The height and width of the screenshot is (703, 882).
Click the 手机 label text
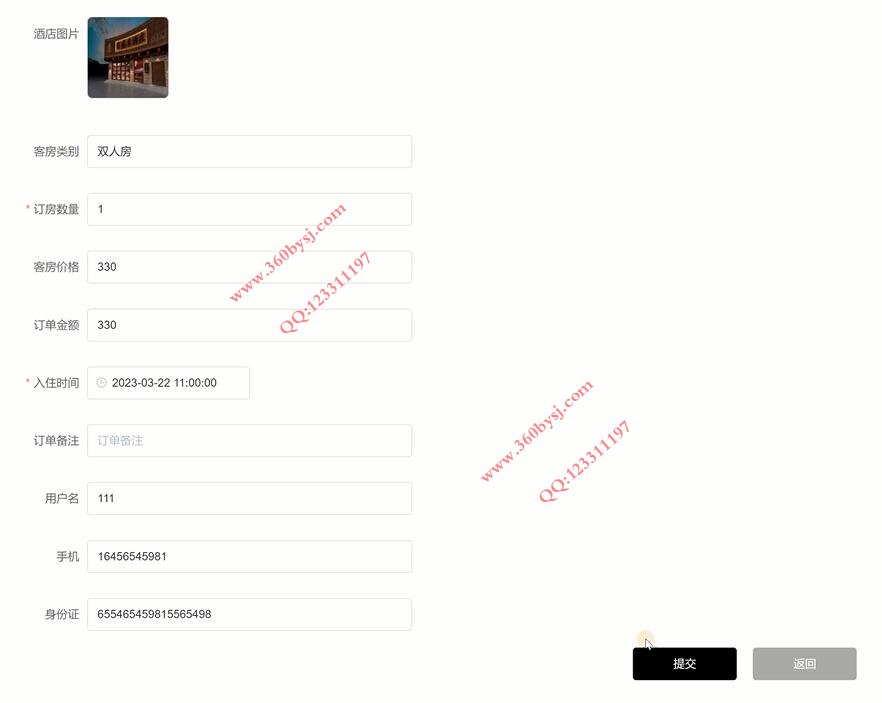[68, 556]
